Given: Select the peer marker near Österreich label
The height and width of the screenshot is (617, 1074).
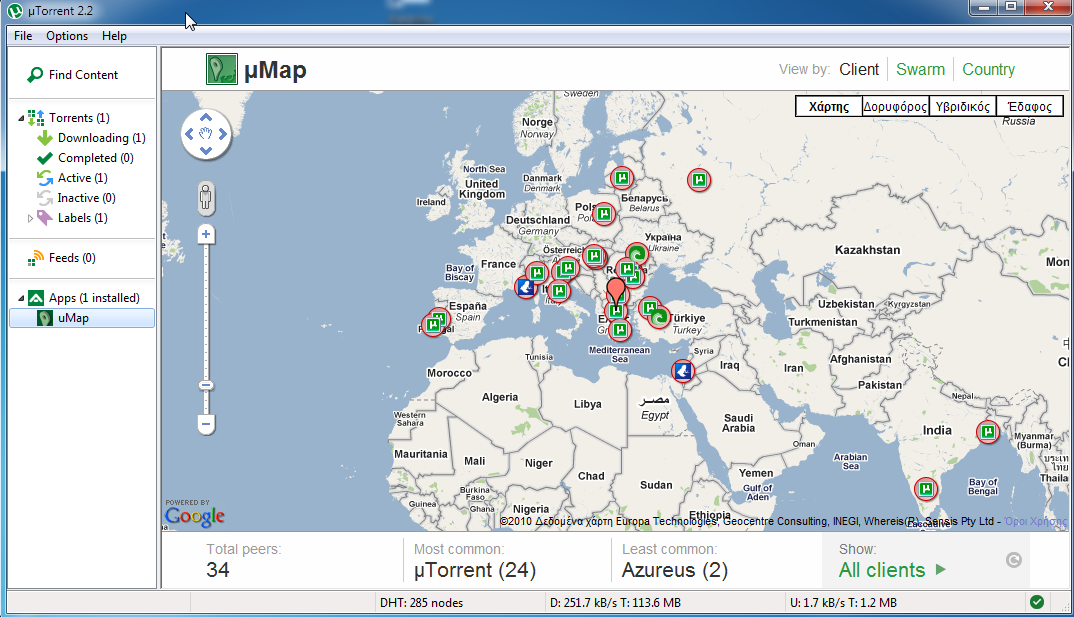Looking at the screenshot, I should pyautogui.click(x=594, y=257).
